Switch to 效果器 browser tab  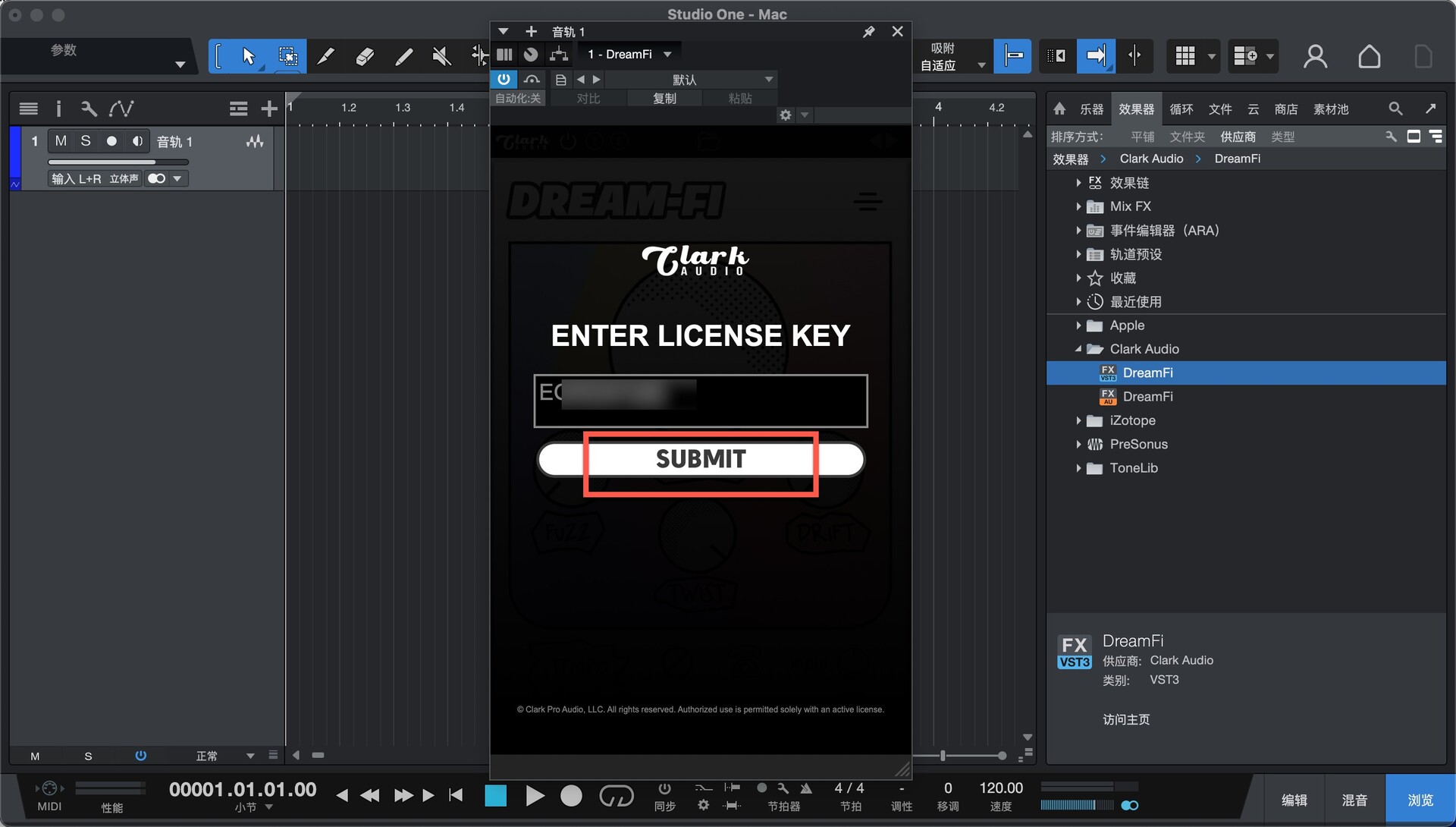tap(1136, 109)
